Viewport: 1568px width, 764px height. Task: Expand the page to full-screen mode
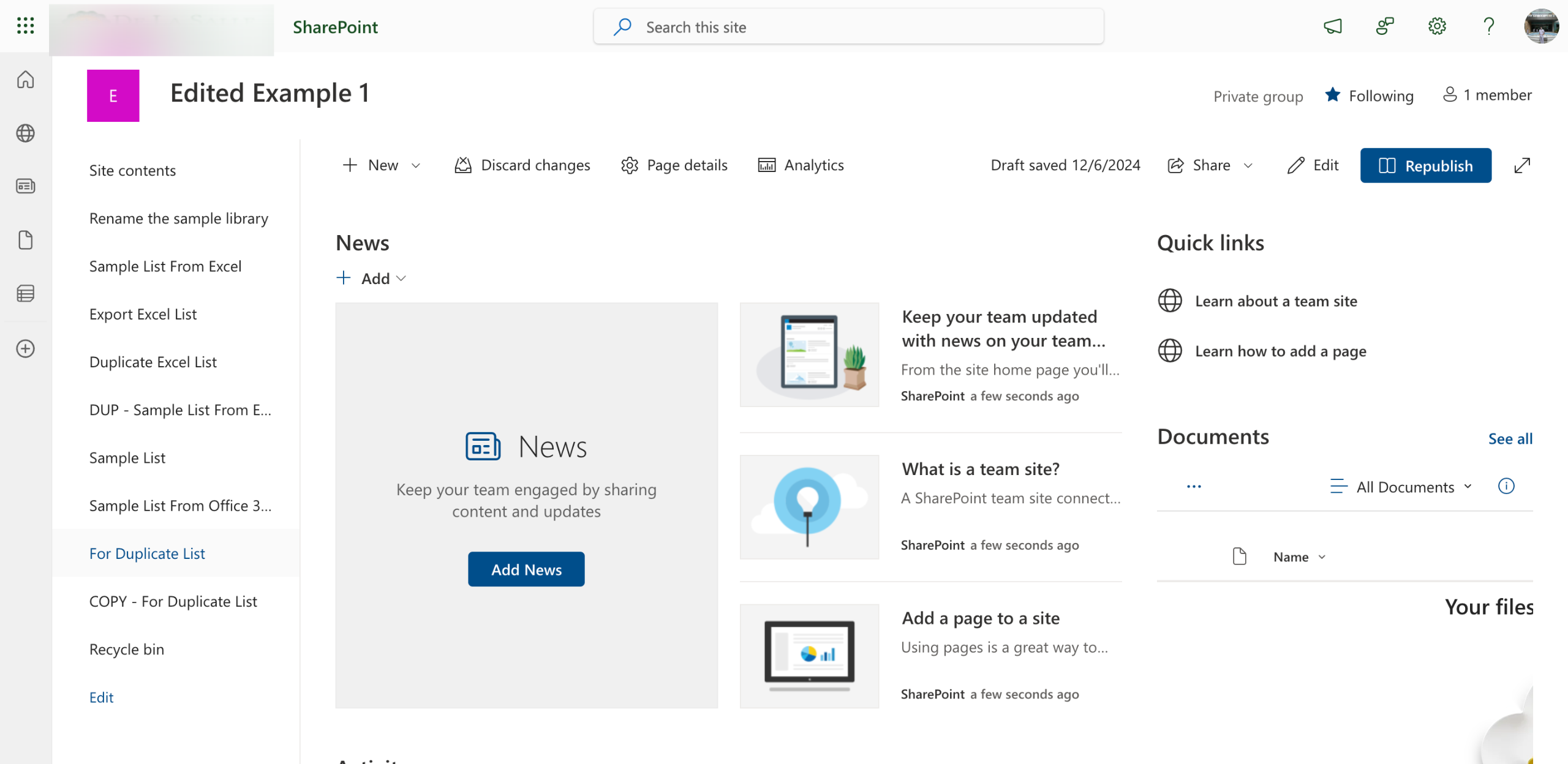1521,165
